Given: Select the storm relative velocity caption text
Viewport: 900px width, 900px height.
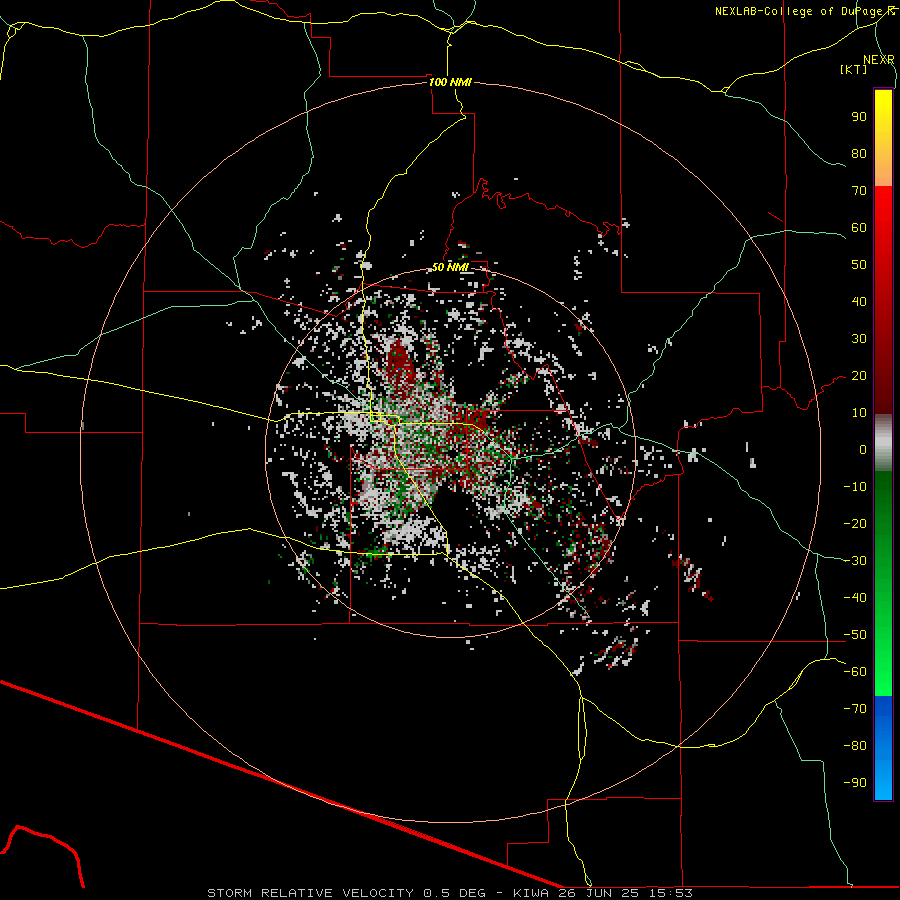Looking at the screenshot, I should 449,893.
